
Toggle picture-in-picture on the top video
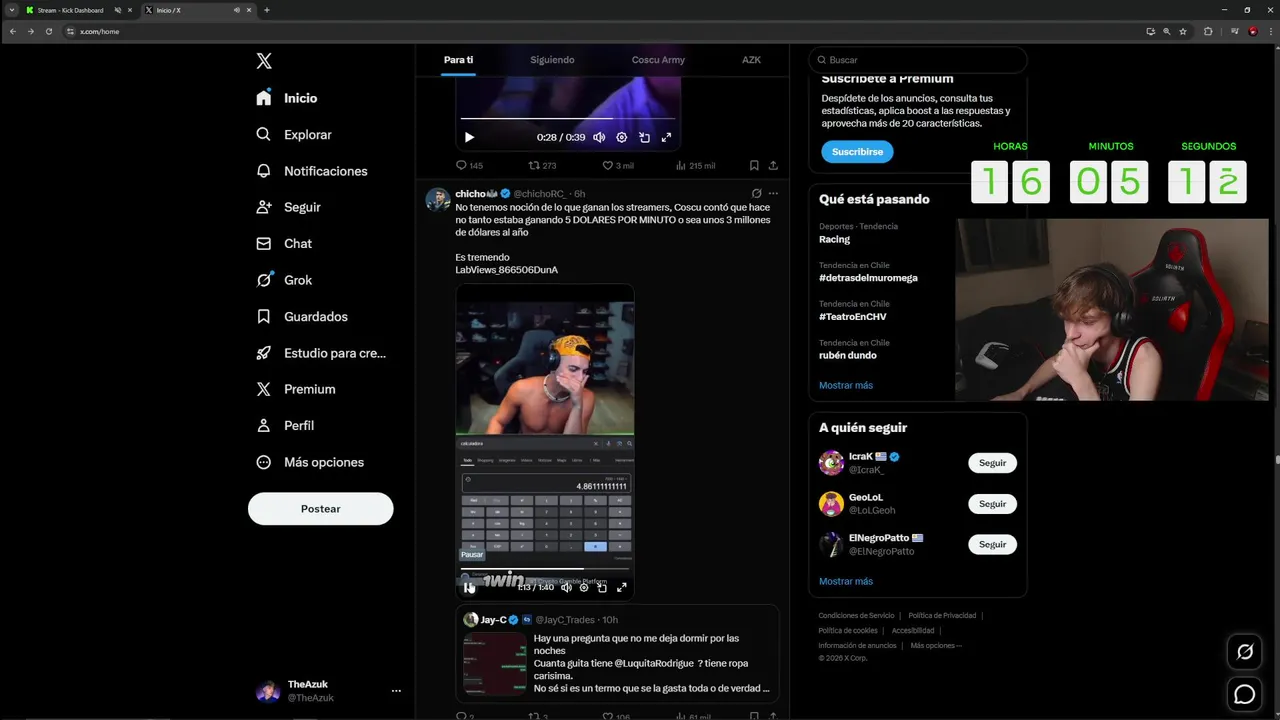[x=644, y=137]
